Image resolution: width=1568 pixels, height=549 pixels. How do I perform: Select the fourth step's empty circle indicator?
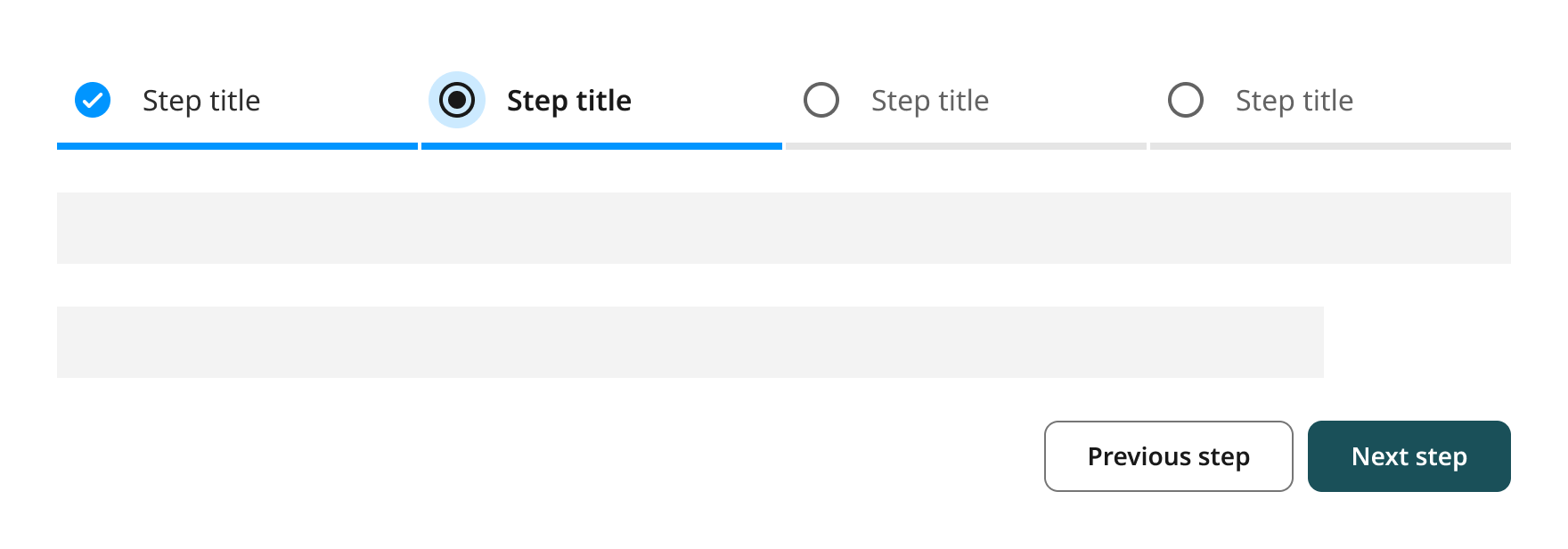coord(1186,100)
